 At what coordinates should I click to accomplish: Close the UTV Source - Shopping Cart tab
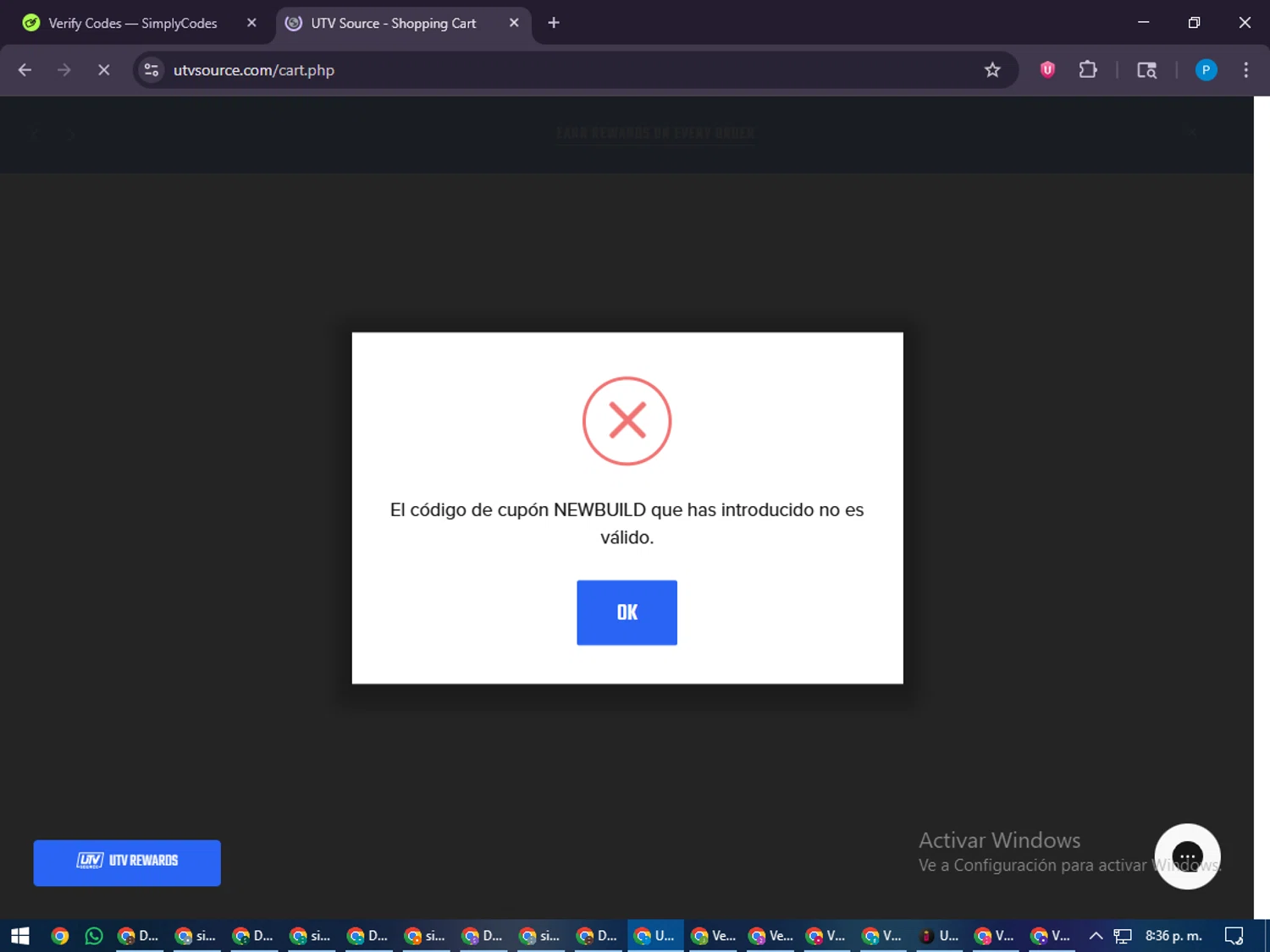(514, 23)
